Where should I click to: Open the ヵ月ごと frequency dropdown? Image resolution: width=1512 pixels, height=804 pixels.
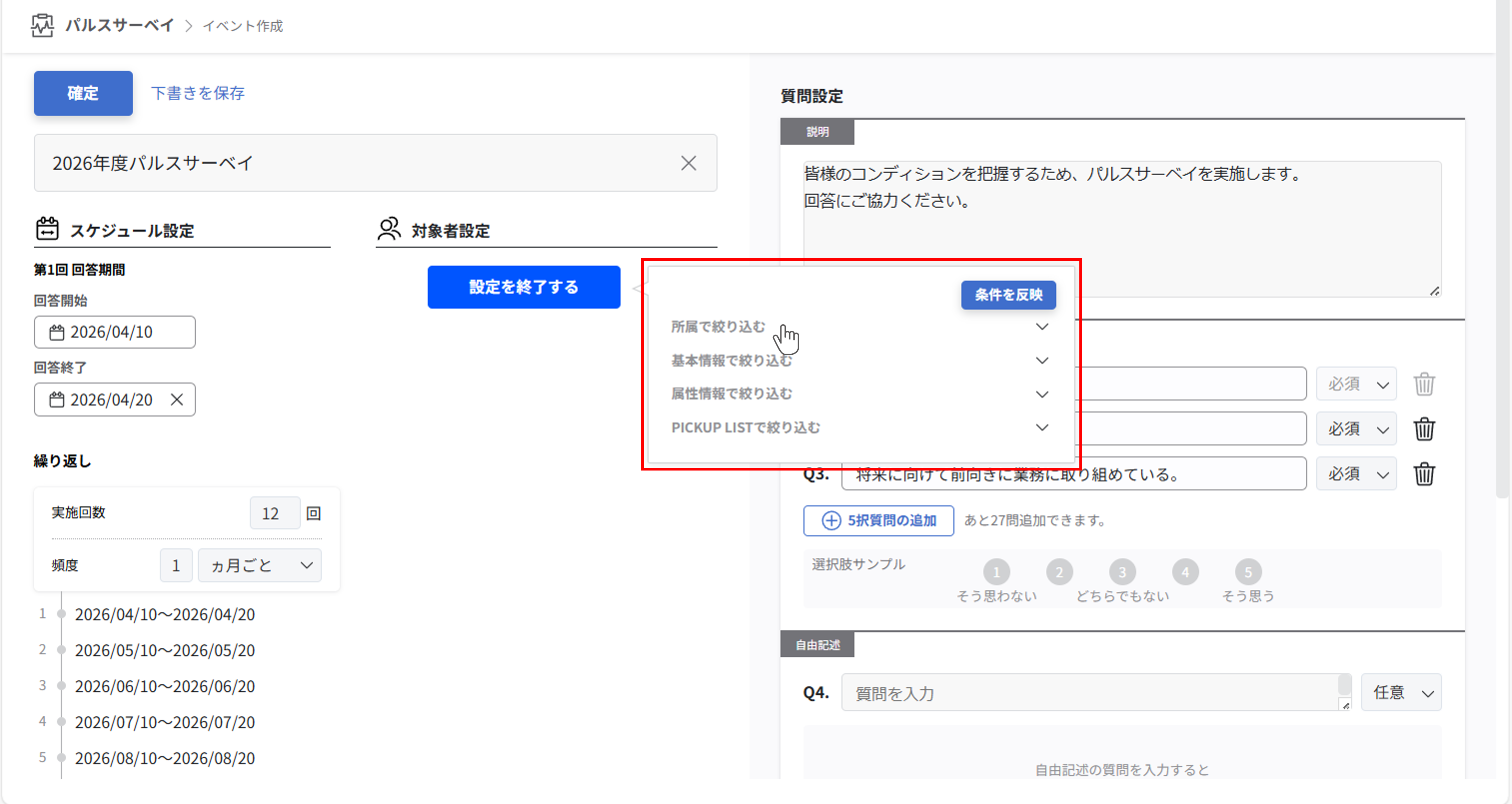click(260, 565)
